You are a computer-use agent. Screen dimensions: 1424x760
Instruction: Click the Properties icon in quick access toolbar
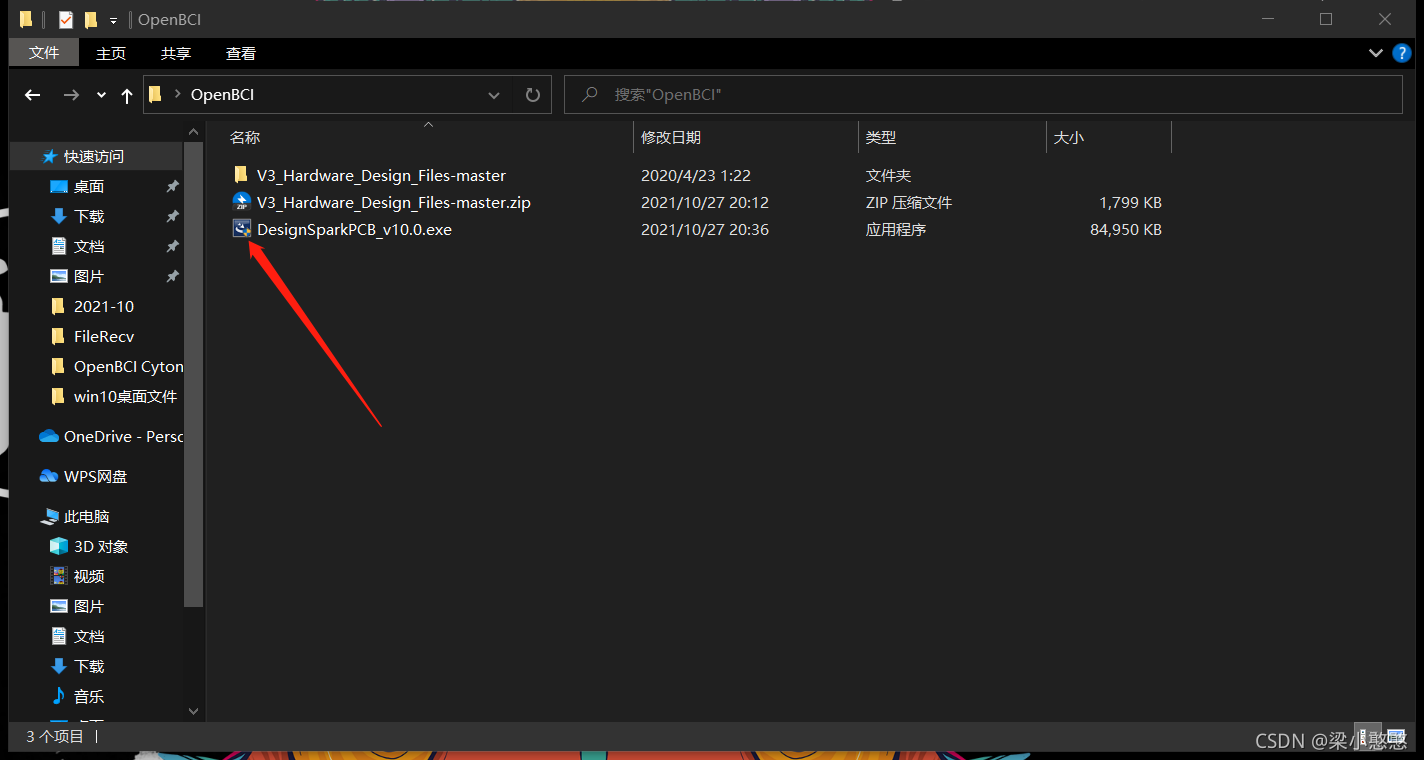(x=66, y=19)
